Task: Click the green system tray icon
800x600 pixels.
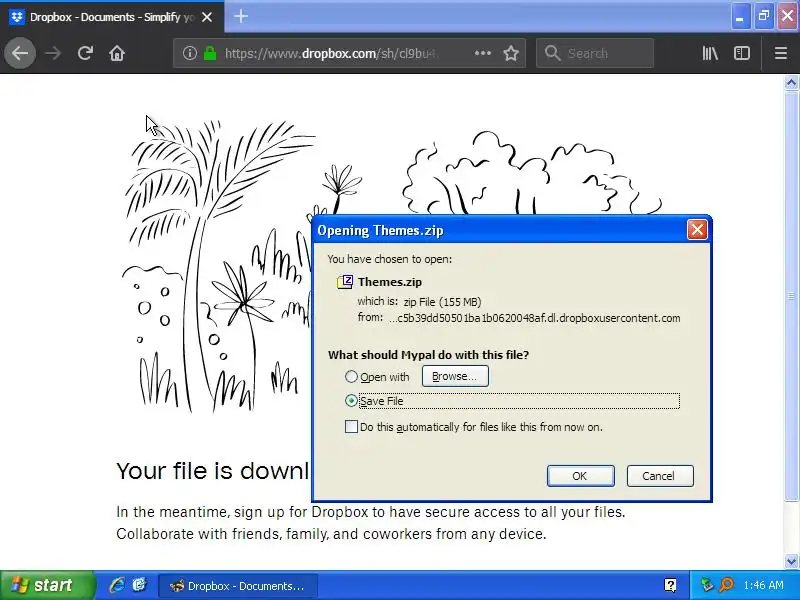Action: click(707, 585)
